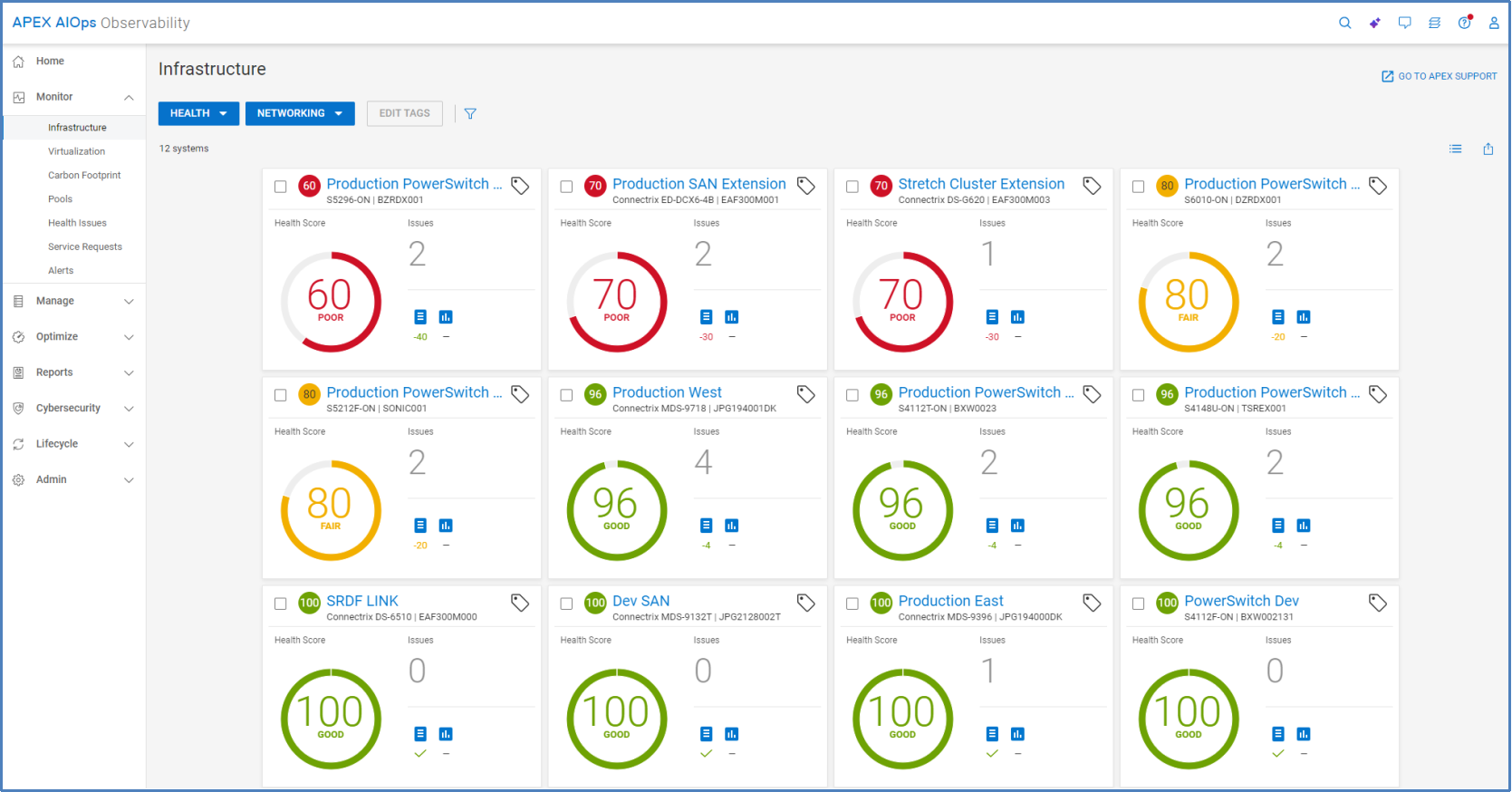This screenshot has height=792, width=1512.
Task: Open details icon on SRDF LINK card
Action: point(420,733)
